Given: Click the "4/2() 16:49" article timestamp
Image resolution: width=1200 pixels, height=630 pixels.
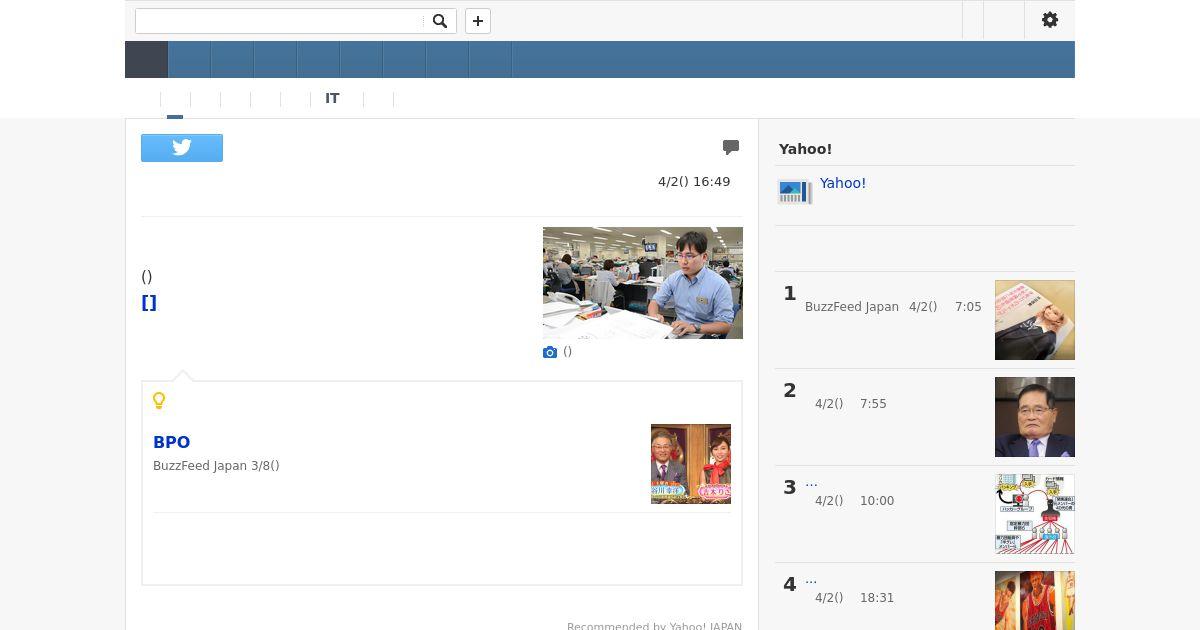Looking at the screenshot, I should pos(694,182).
